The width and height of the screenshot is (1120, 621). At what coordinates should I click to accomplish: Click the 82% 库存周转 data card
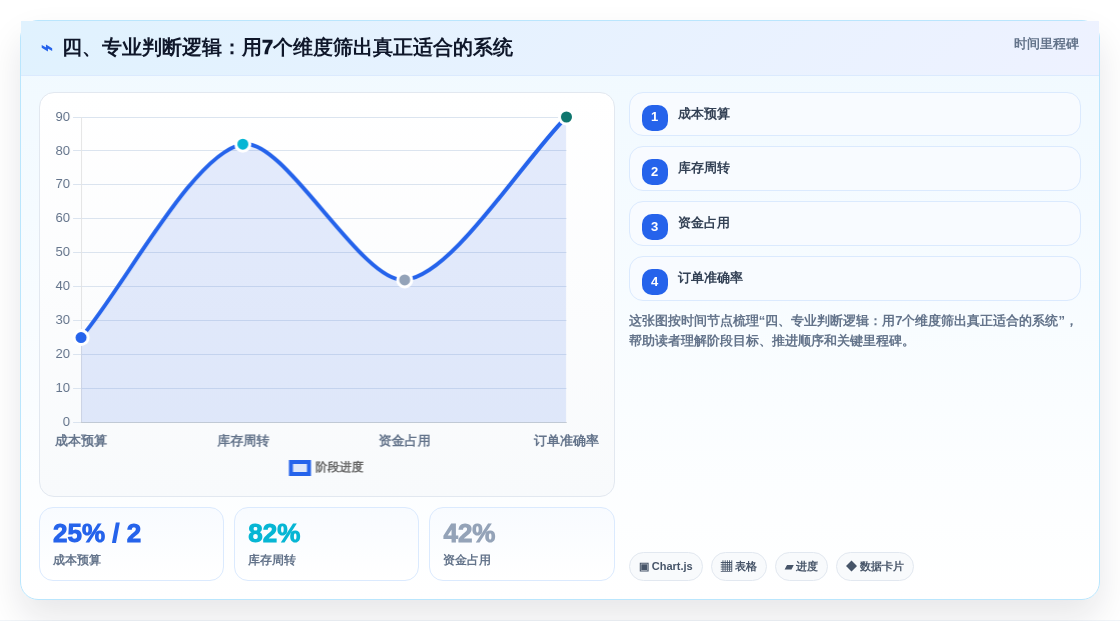coord(326,544)
